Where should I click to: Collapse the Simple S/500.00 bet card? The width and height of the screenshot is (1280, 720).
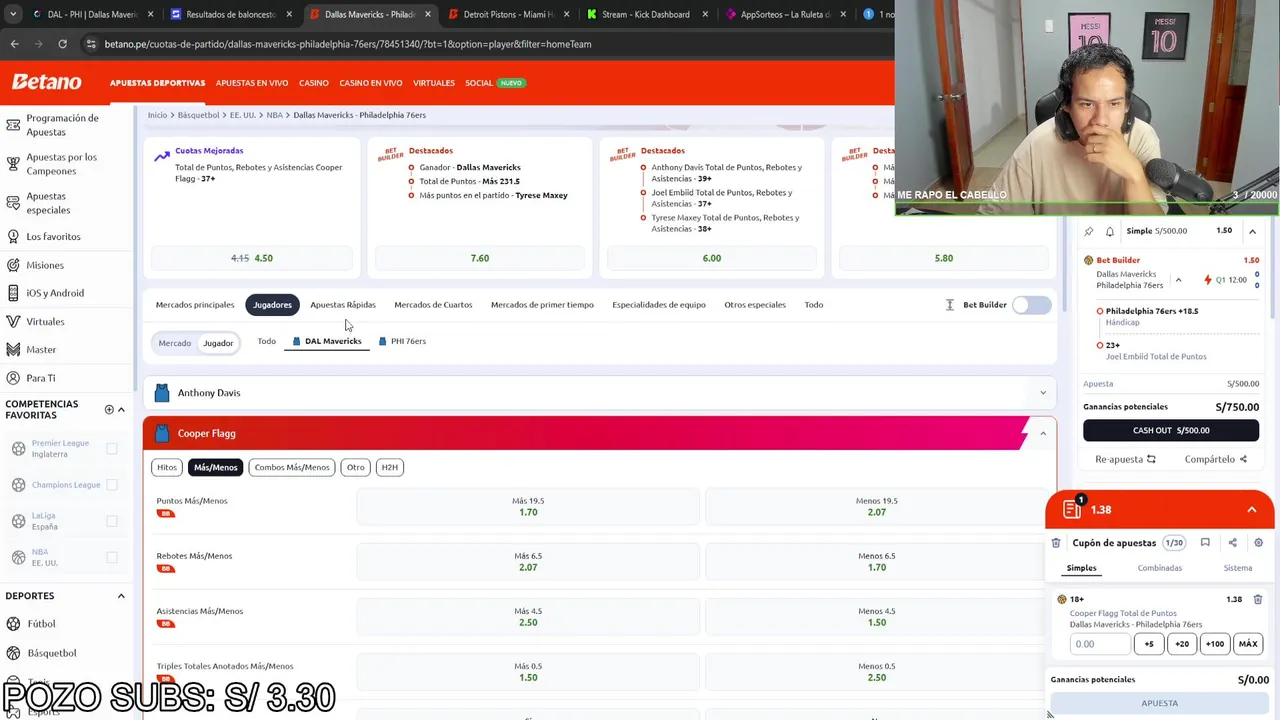click(1252, 231)
